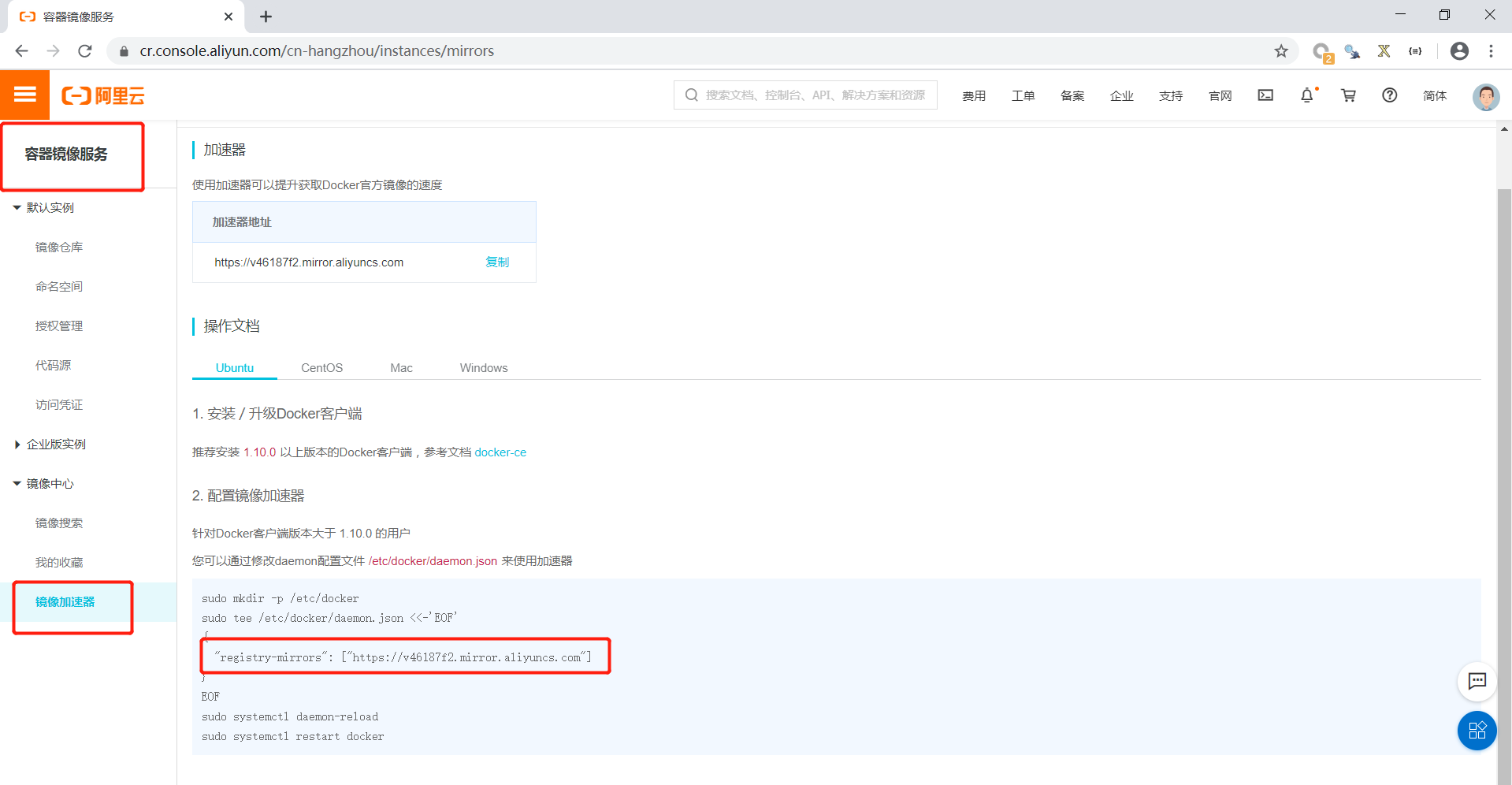Click the extension icon with badge 2
The width and height of the screenshot is (1512, 785).
(1322, 52)
